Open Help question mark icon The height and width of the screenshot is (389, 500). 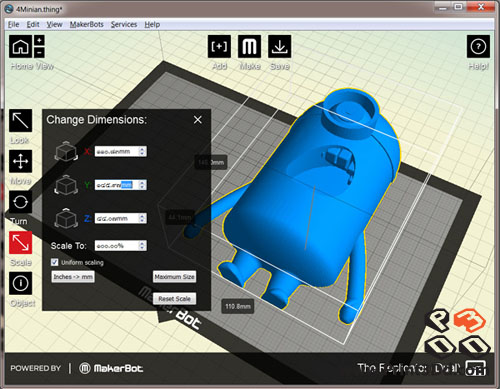478,46
